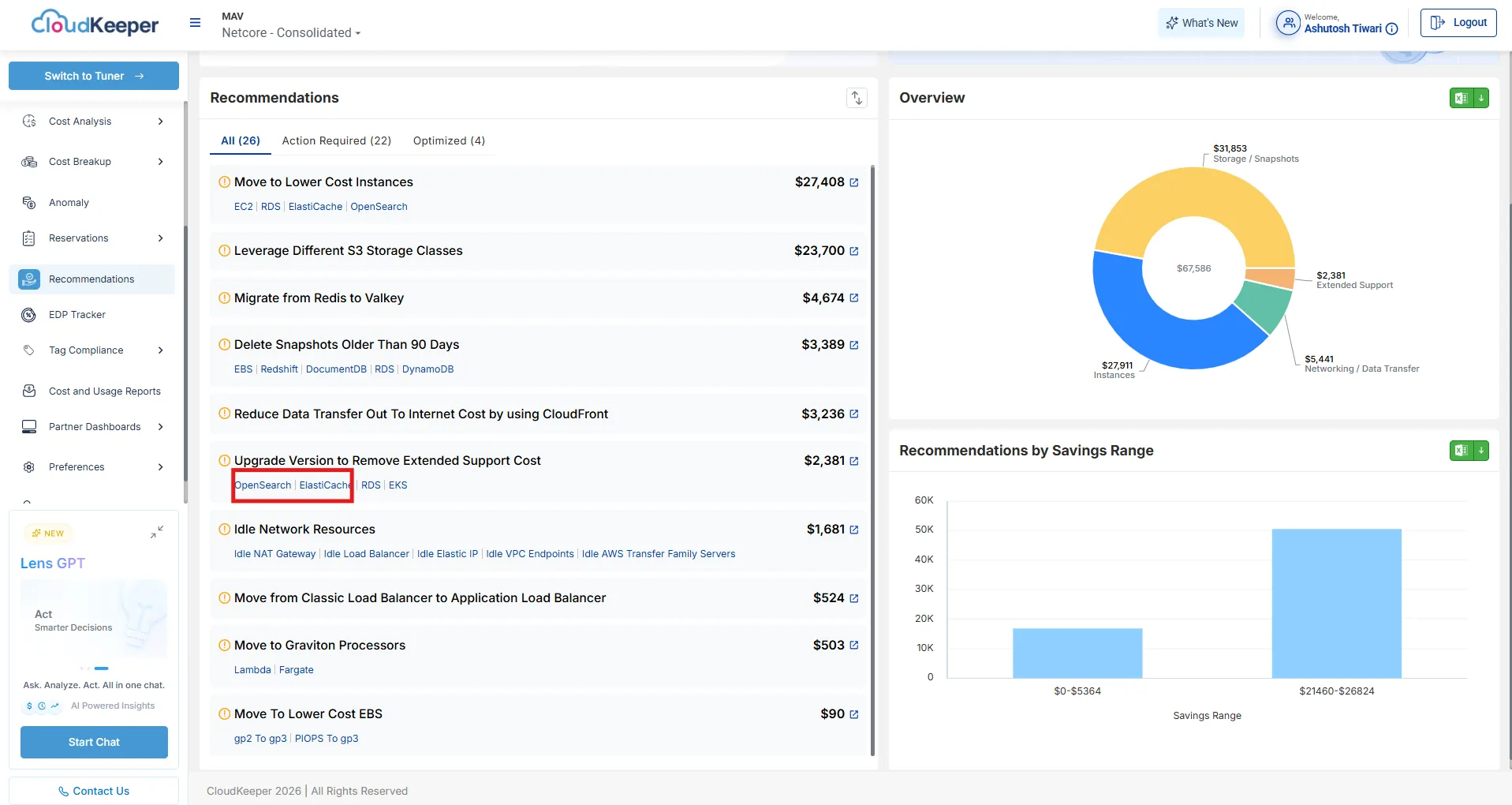This screenshot has height=805, width=1512.
Task: Click the EKS link under Upgrade Version
Action: (398, 485)
